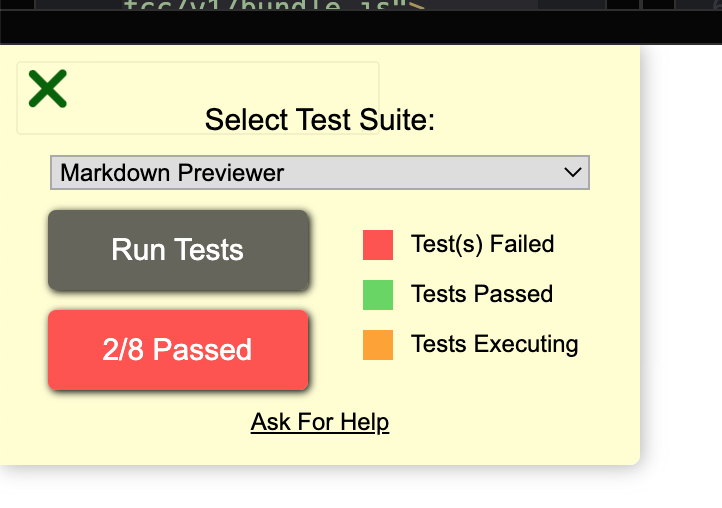The image size is (722, 508).
Task: Click the bordered box surrounding the green X
Action: coord(198,98)
